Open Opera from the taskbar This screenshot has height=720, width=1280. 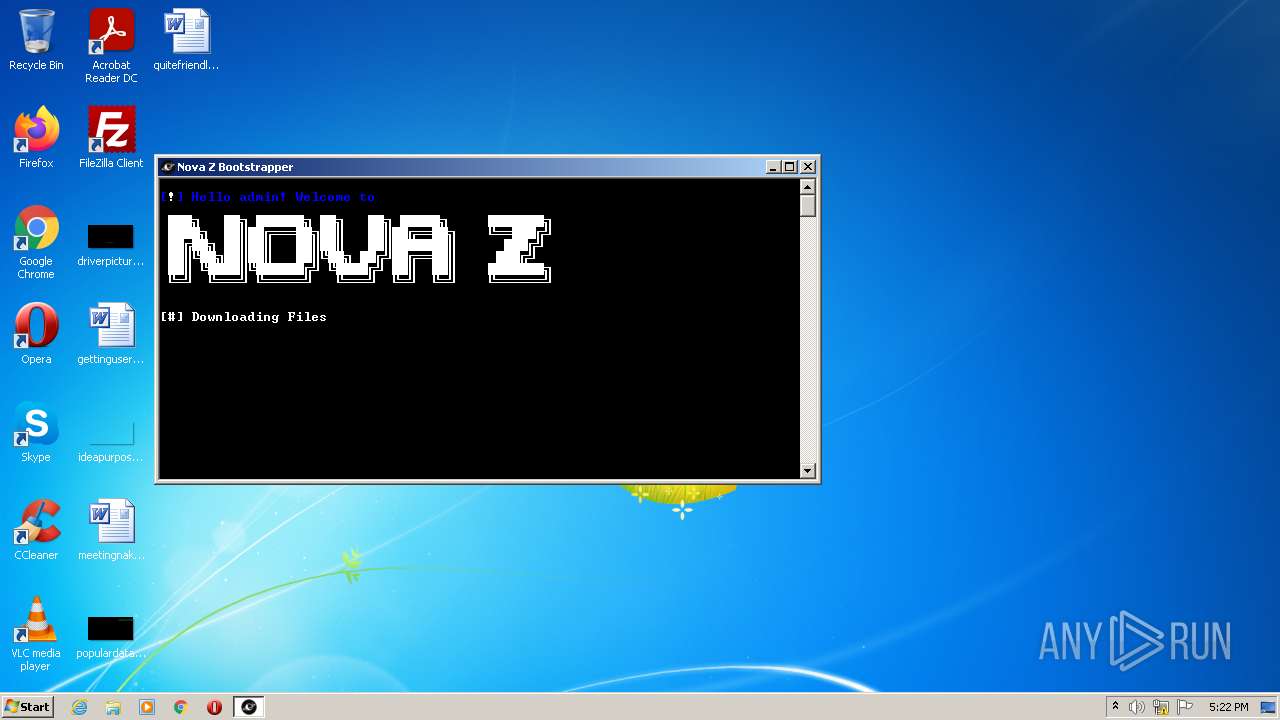[214, 707]
